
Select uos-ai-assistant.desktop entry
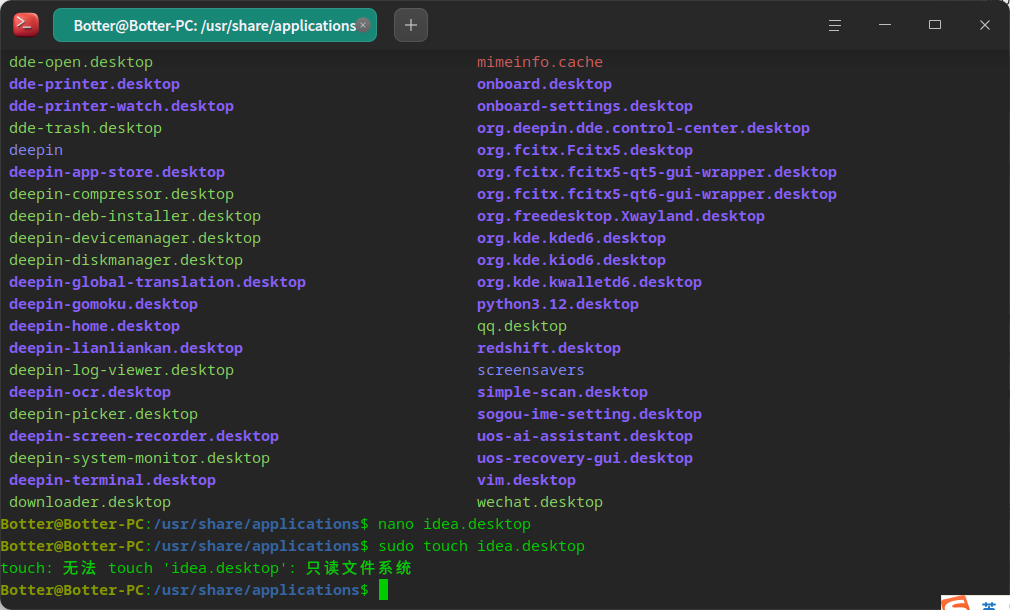pyautogui.click(x=585, y=436)
